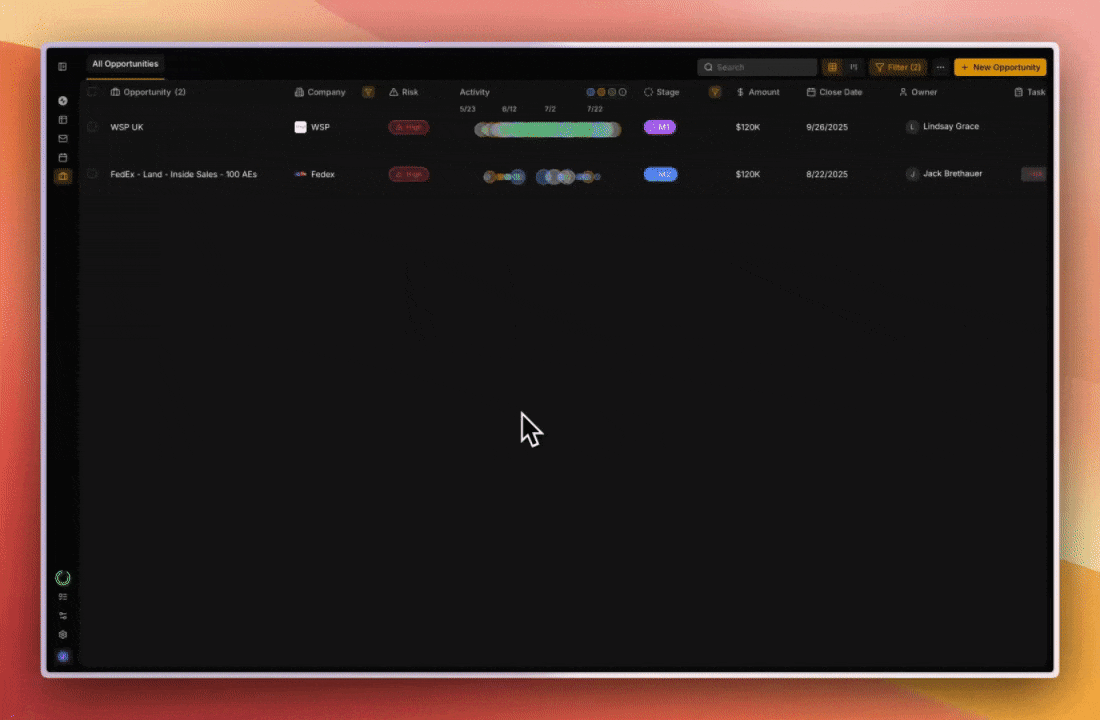
Task: Click the briefcase opportunities icon in sidebar
Action: click(x=63, y=177)
